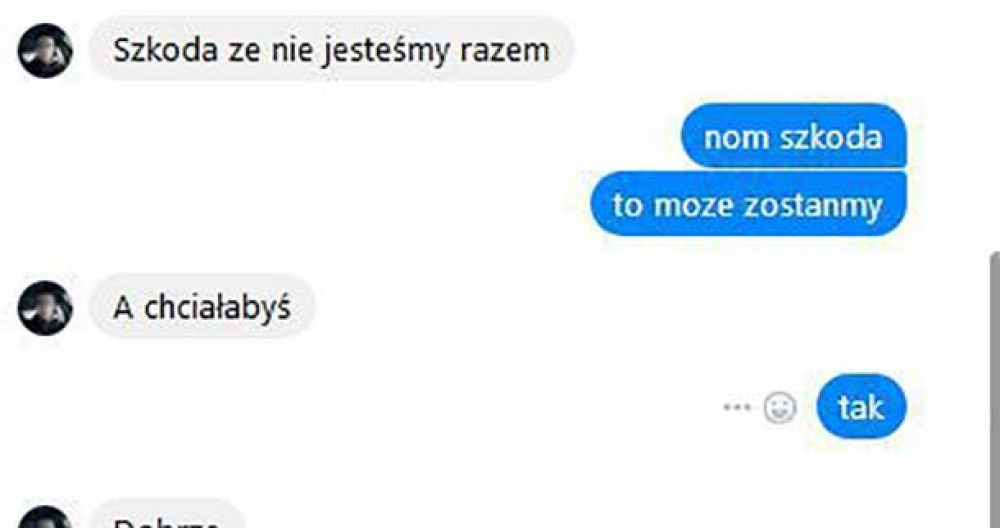Select the blue "tak" reply bubble

861,406
